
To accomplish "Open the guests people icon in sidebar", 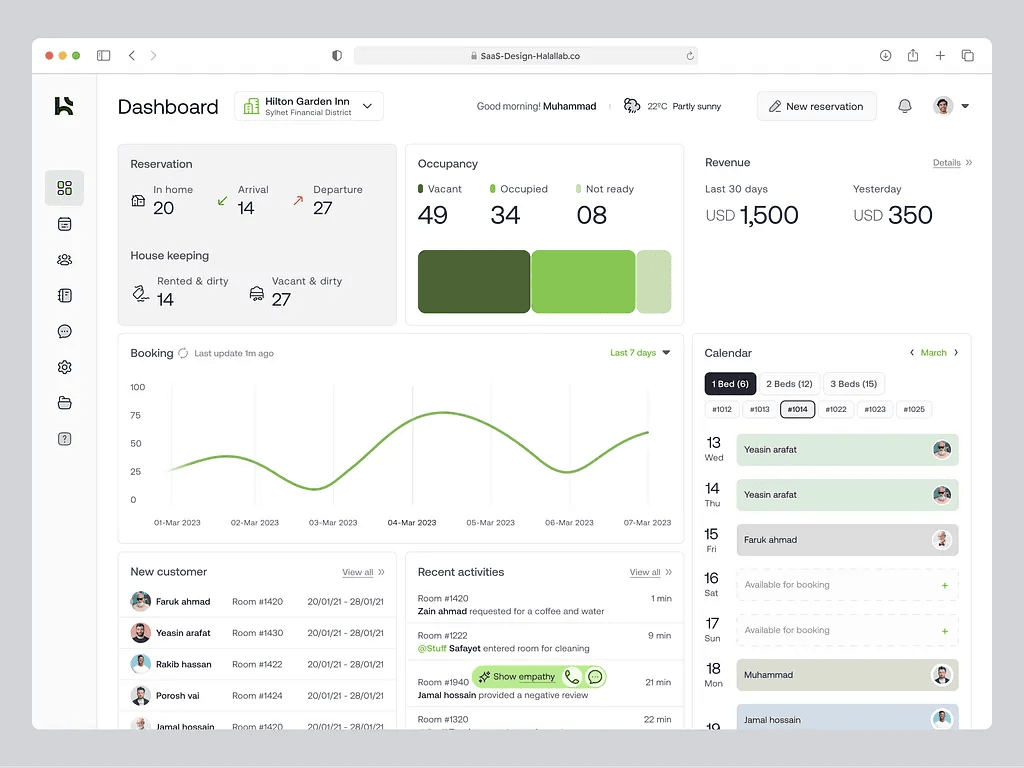I will point(64,259).
